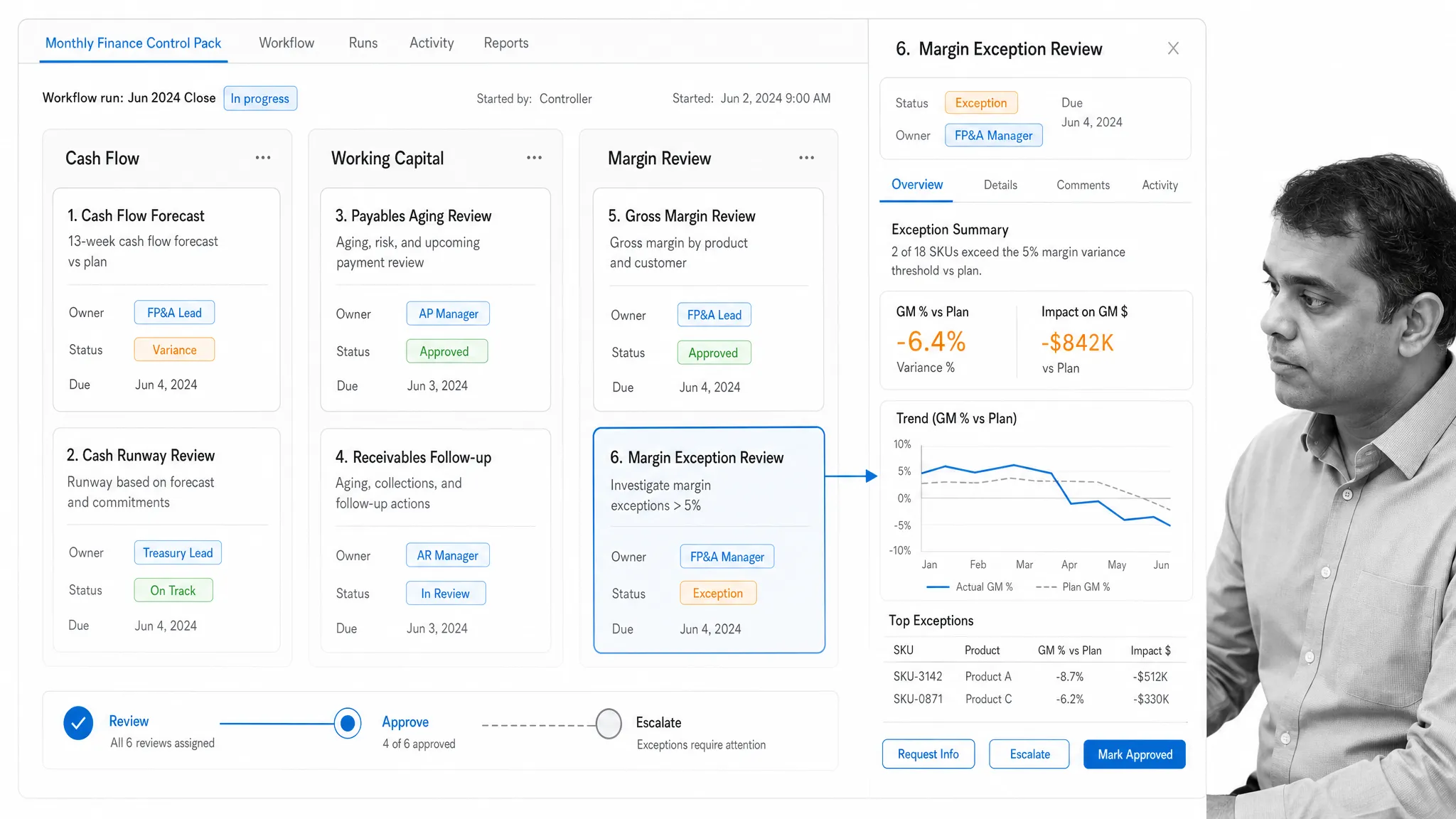Switch to Monthly Finance Control Pack tab
Image resolution: width=1456 pixels, height=819 pixels.
[133, 43]
